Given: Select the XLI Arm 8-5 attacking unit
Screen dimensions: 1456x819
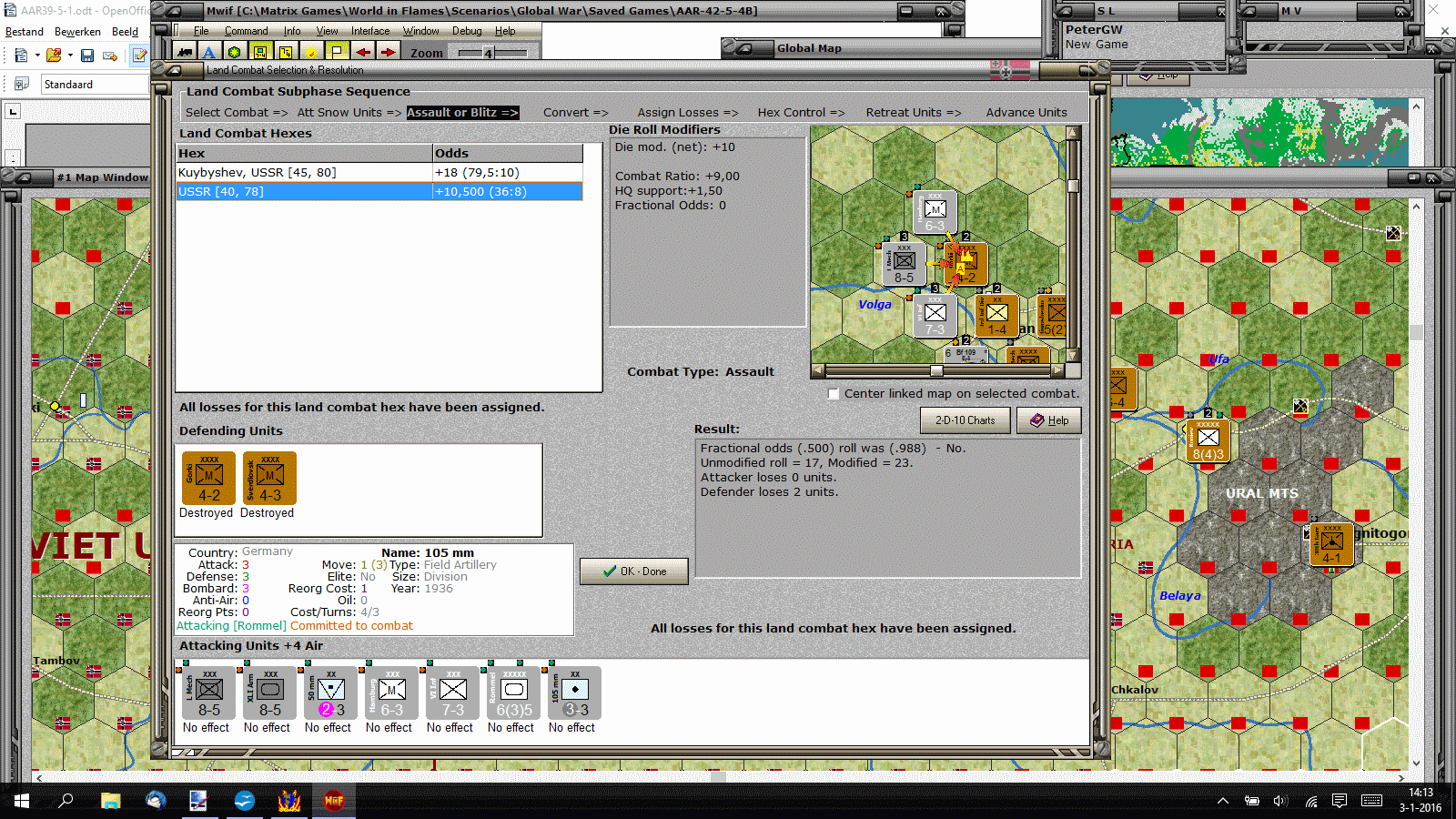Looking at the screenshot, I should 269,693.
